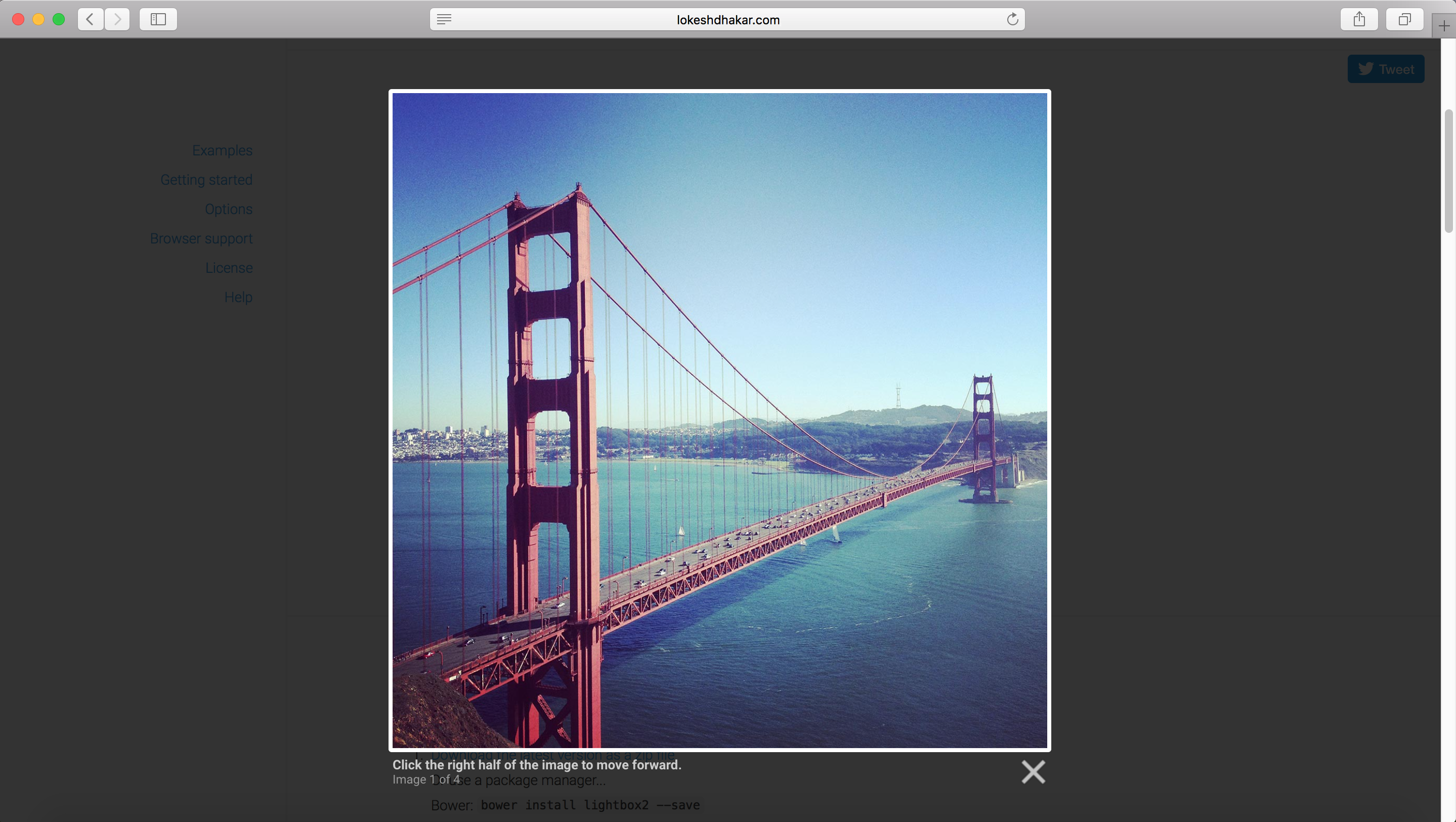
Task: Go to Getting started section link
Action: point(206,180)
